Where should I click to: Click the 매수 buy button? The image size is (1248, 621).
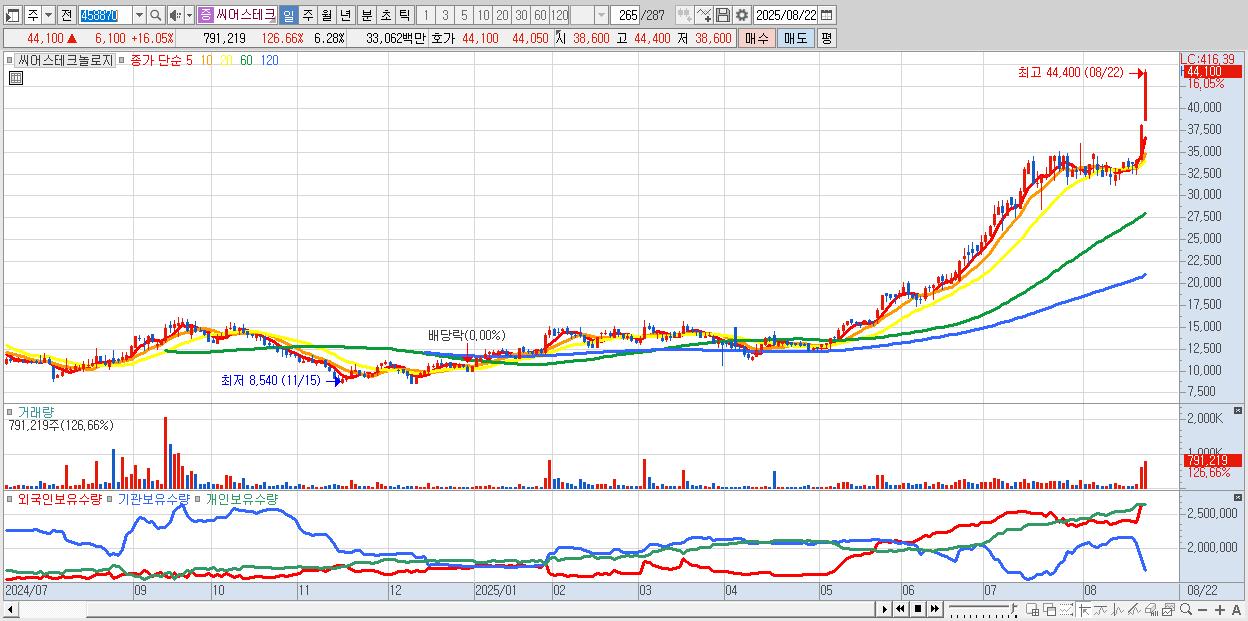click(x=757, y=38)
